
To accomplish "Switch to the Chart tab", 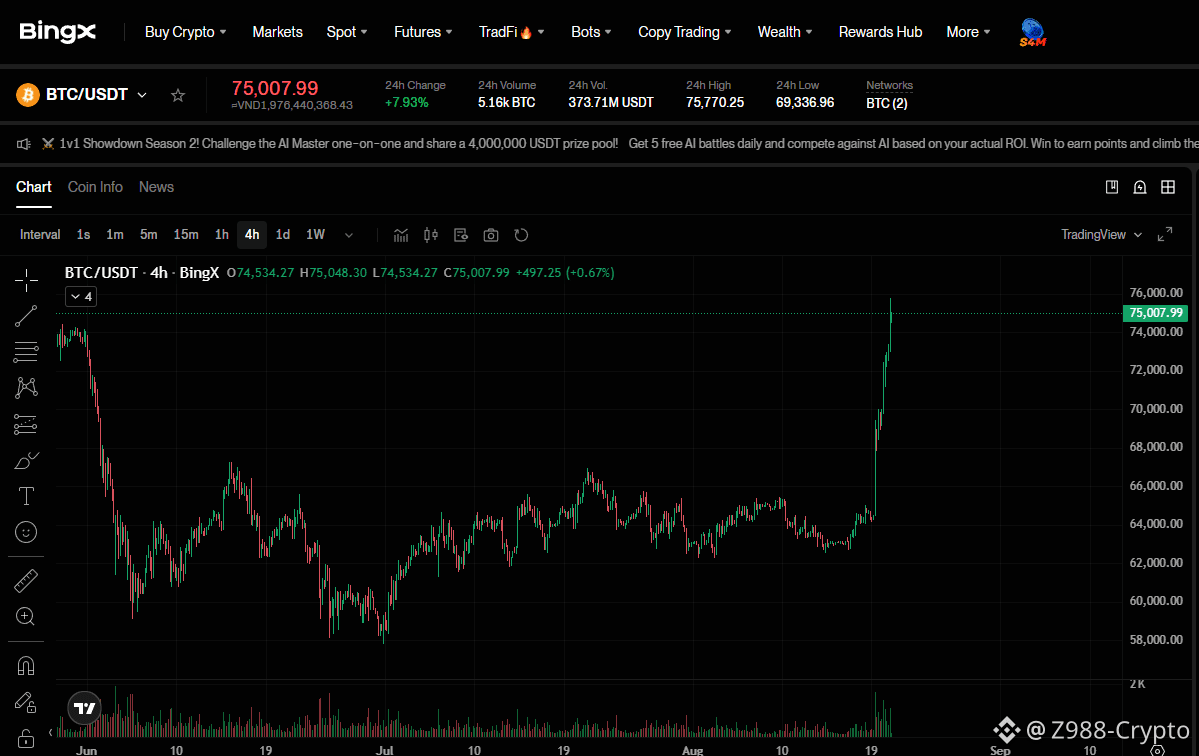I will (x=34, y=187).
